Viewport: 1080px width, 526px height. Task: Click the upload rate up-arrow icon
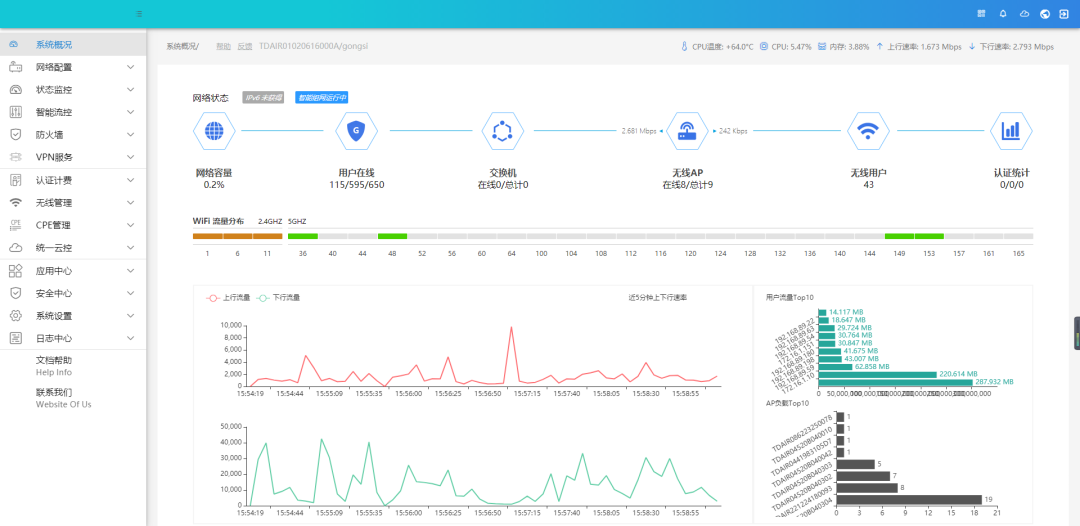[x=880, y=47]
